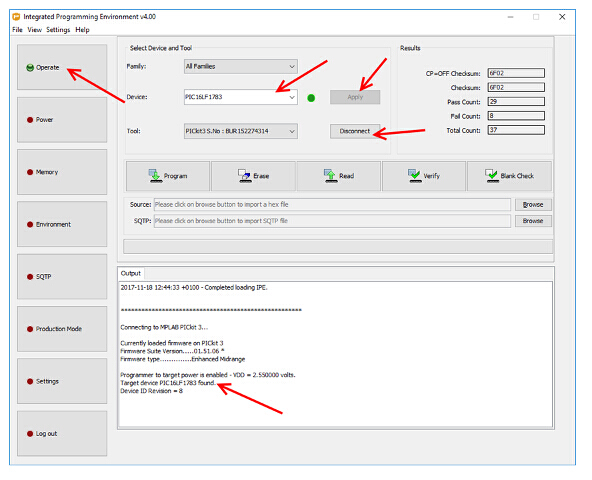Select the Operate side panel button

coord(62,67)
